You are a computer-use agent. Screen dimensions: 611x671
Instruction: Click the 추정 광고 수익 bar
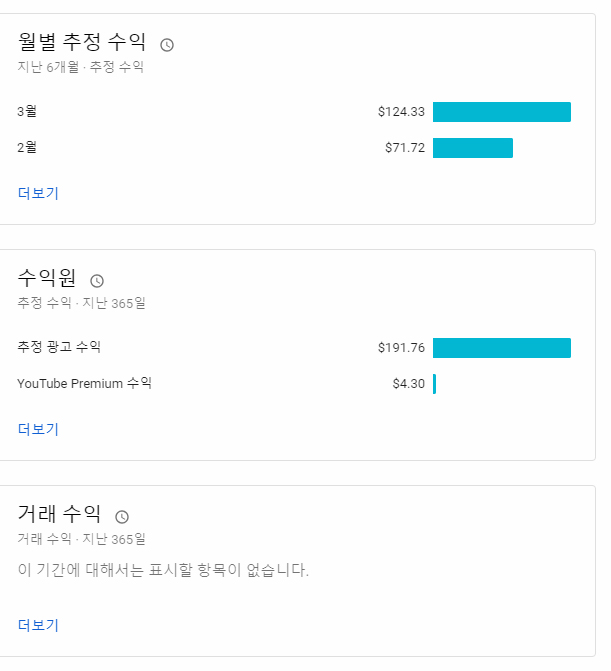pyautogui.click(x=501, y=348)
